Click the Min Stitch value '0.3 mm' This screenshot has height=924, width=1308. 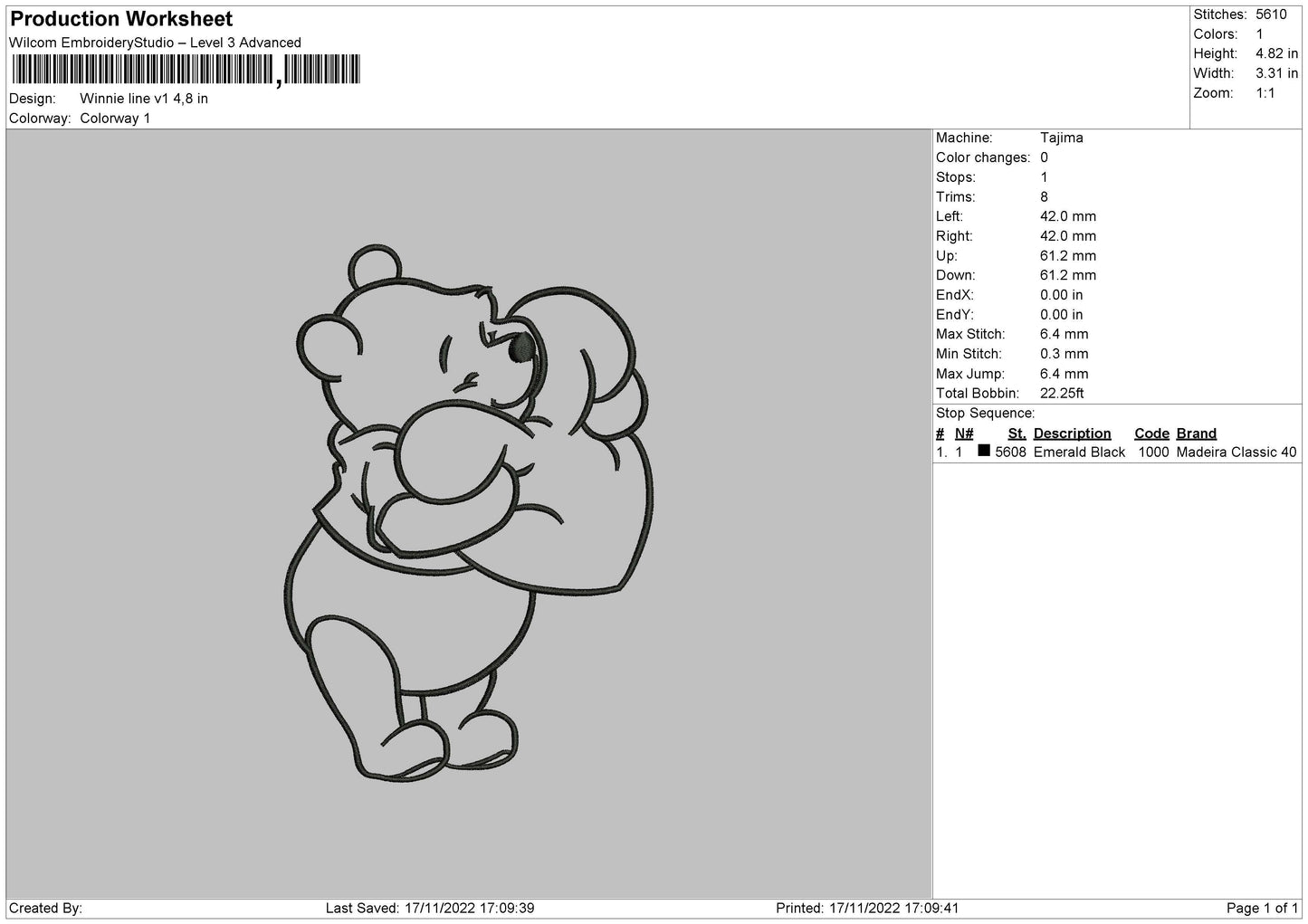[1065, 354]
